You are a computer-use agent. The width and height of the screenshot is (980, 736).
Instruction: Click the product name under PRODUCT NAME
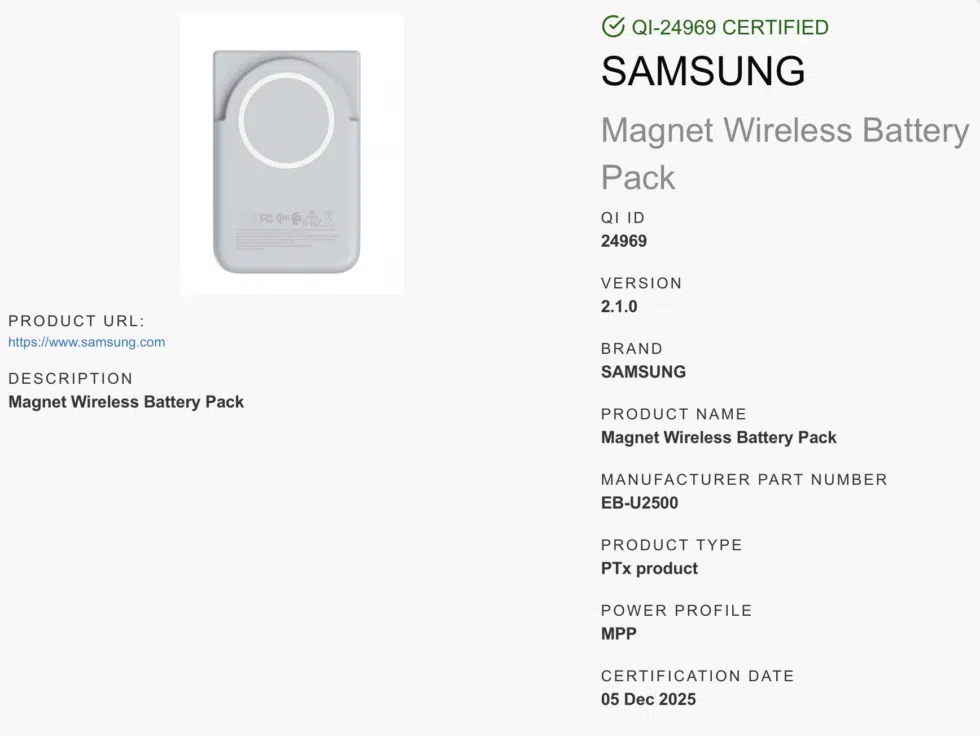click(718, 437)
